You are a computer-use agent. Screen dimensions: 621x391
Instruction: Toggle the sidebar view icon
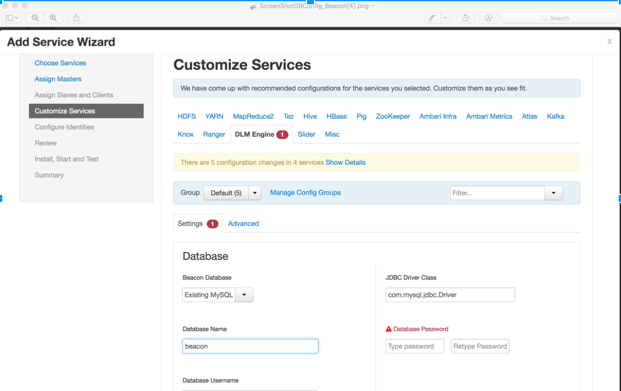pyautogui.click(x=11, y=18)
